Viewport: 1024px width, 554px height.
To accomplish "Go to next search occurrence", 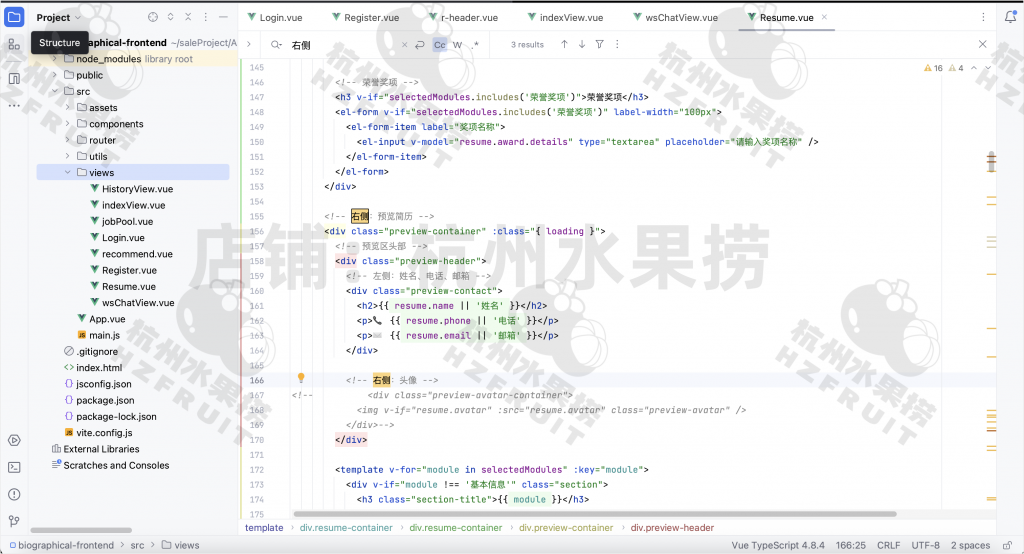I will [582, 44].
